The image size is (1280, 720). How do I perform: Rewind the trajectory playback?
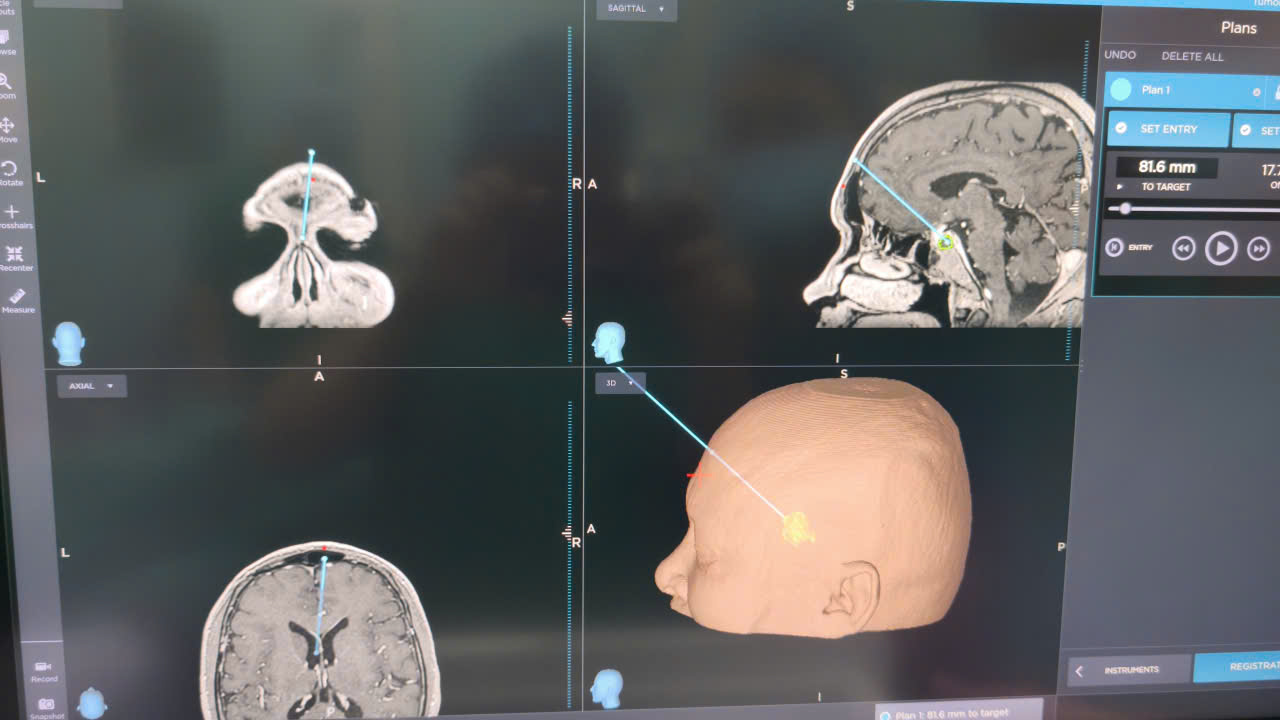pyautogui.click(x=1183, y=248)
